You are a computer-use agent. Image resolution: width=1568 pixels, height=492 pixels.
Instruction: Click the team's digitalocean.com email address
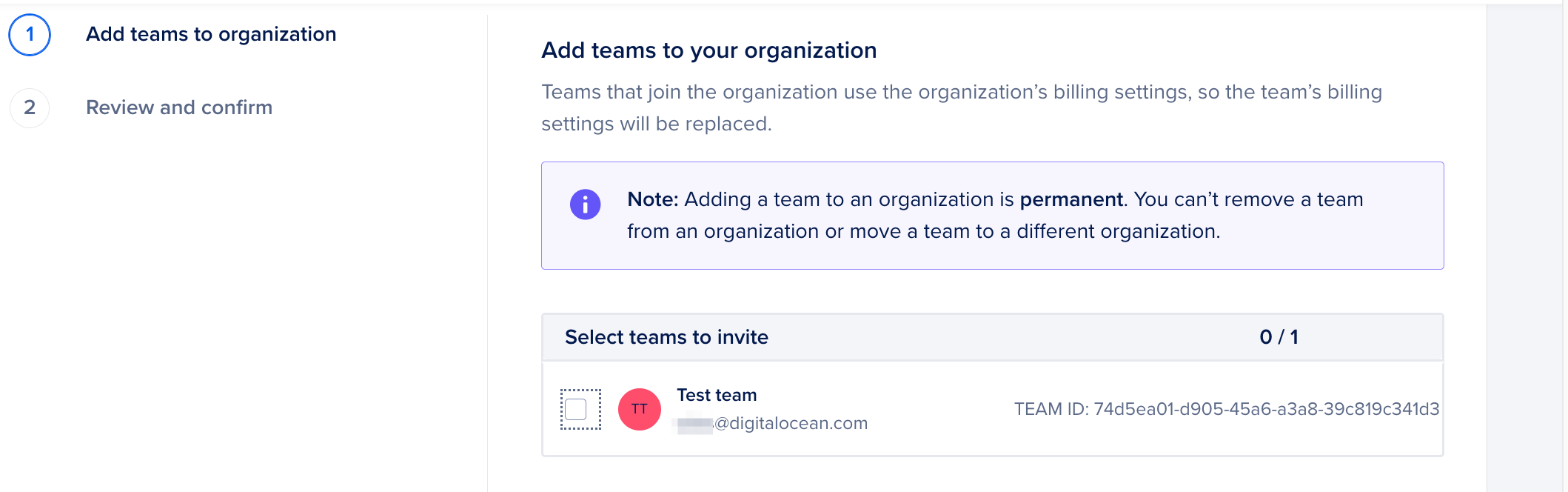click(790, 423)
